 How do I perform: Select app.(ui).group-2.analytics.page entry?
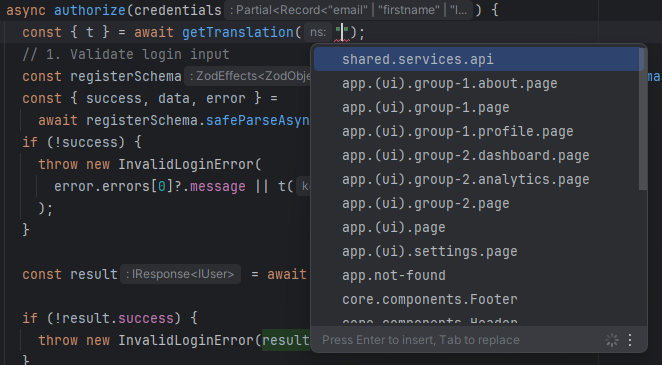tap(479, 179)
